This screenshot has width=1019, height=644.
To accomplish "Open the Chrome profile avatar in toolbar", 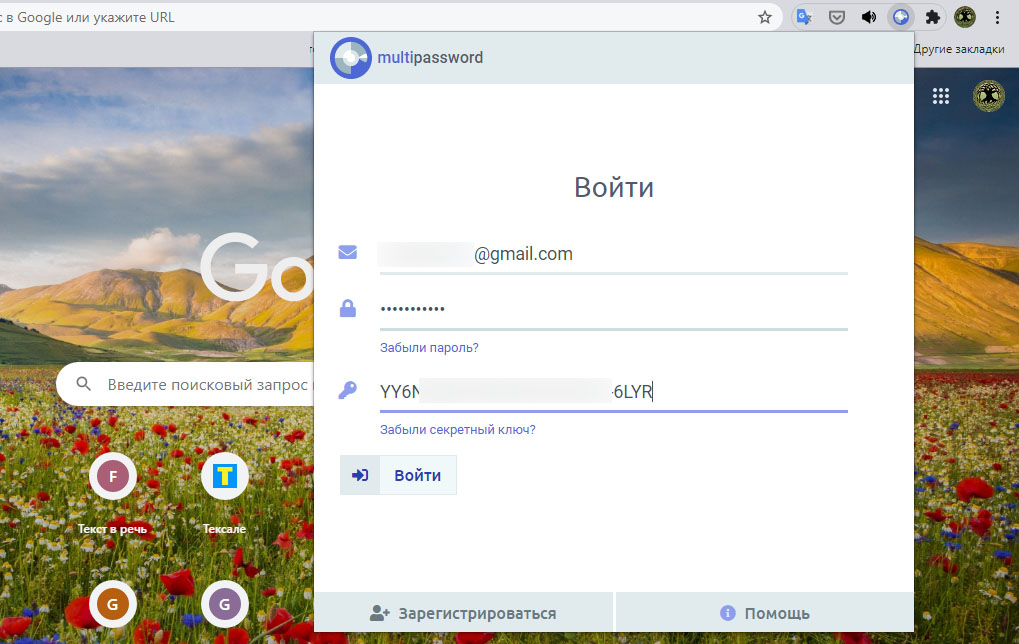I will click(965, 18).
